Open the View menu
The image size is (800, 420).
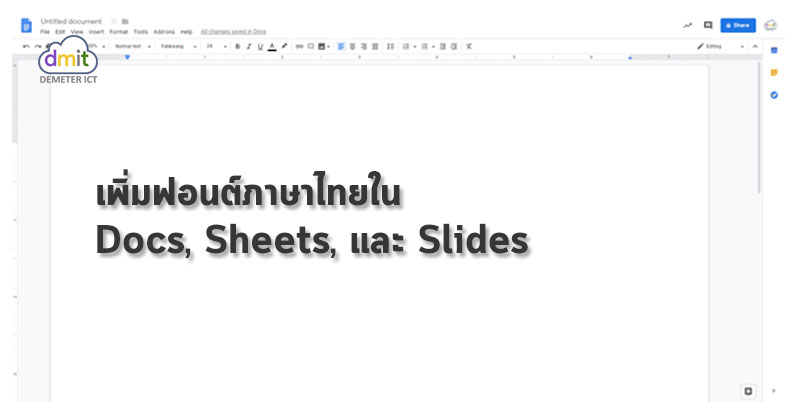77,32
